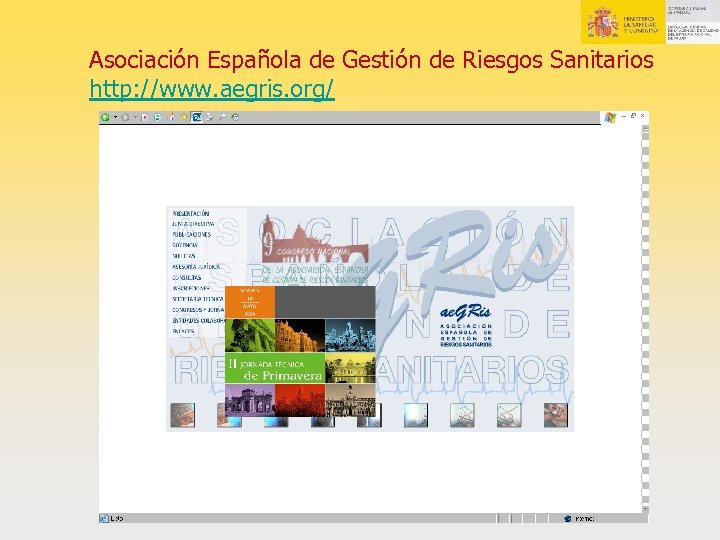Screen dimensions: 720x540
Task: Click the golden night building photo tile
Action: pos(300,336)
